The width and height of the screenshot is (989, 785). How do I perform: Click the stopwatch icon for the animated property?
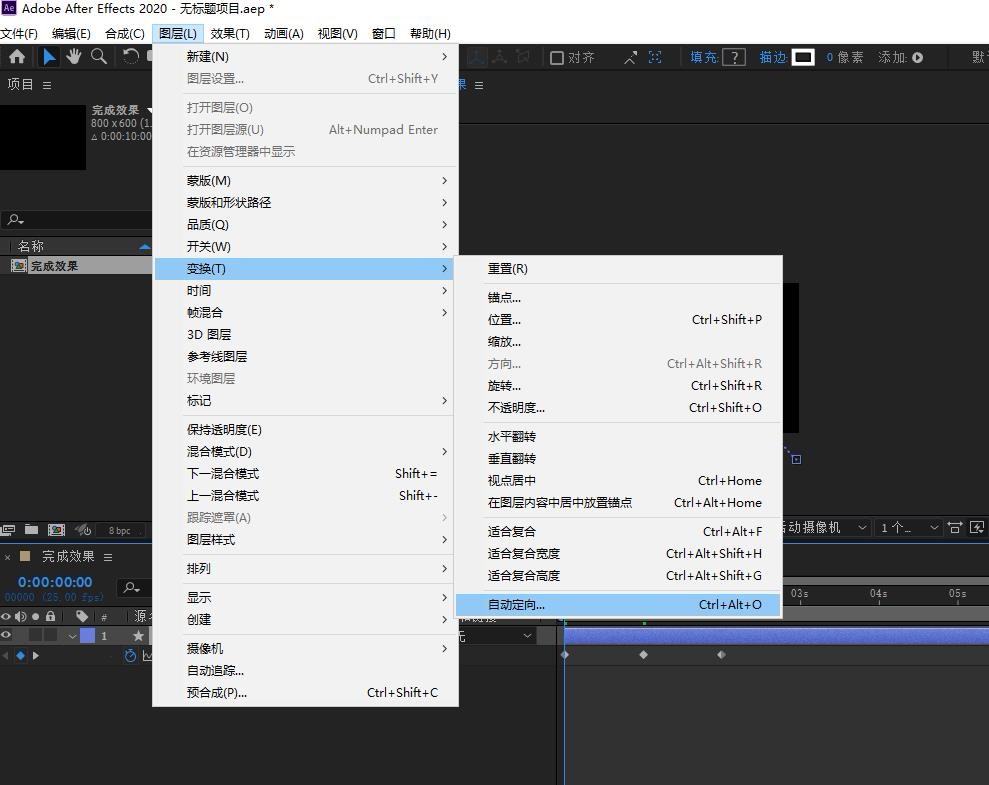click(130, 656)
